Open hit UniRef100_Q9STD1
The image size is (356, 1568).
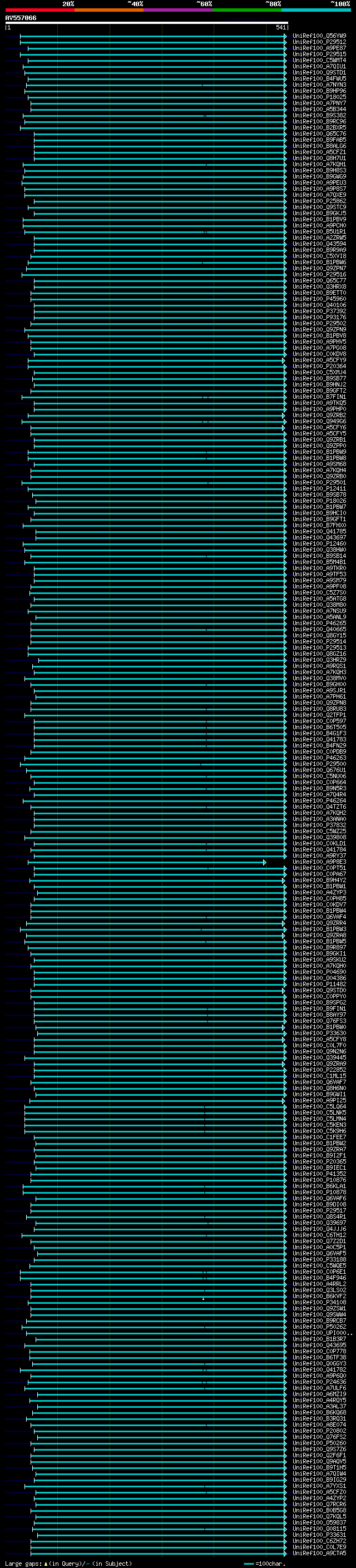(319, 72)
